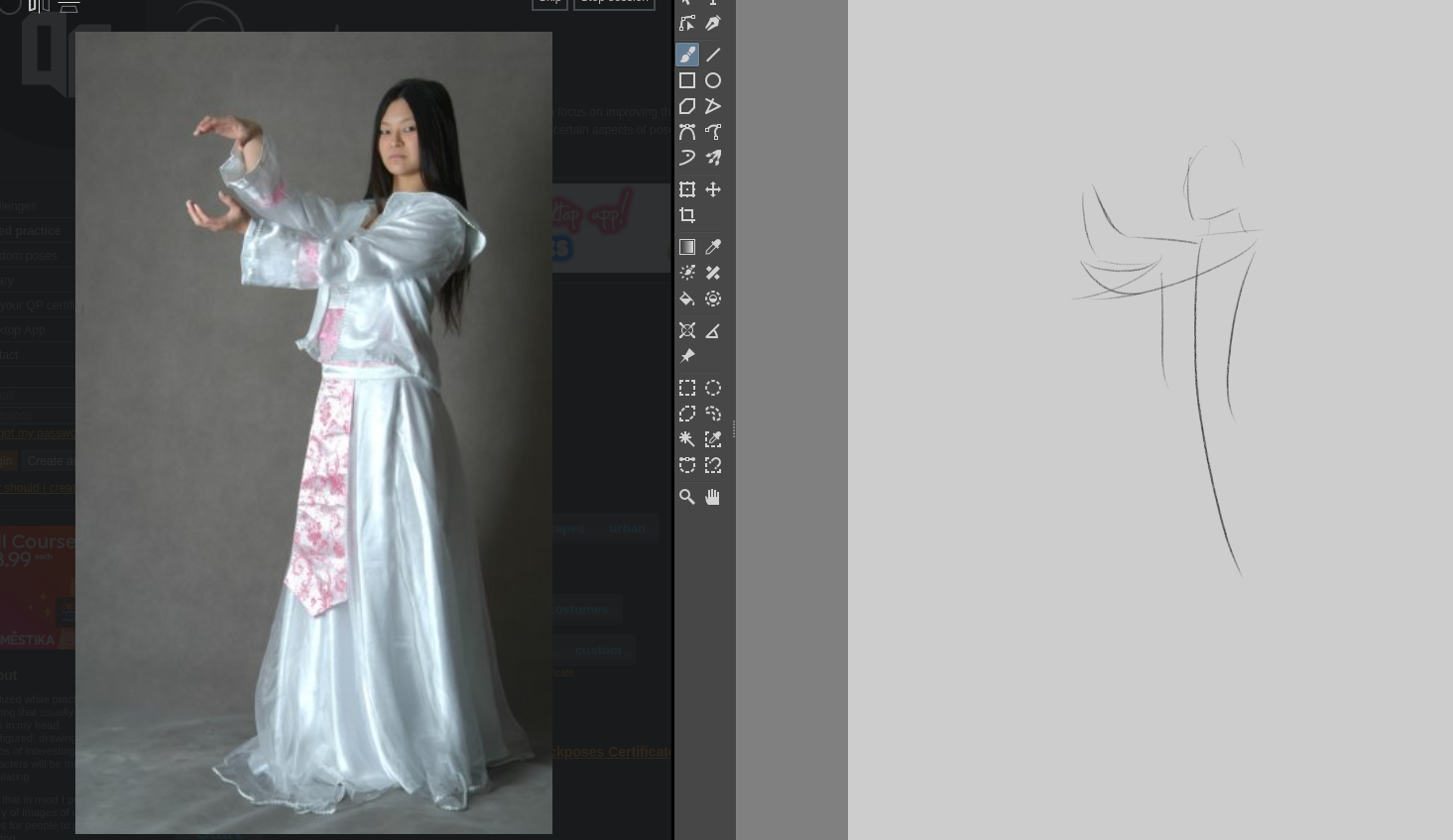Click the pose reference photo
This screenshot has width=1453, height=840.
[313, 432]
